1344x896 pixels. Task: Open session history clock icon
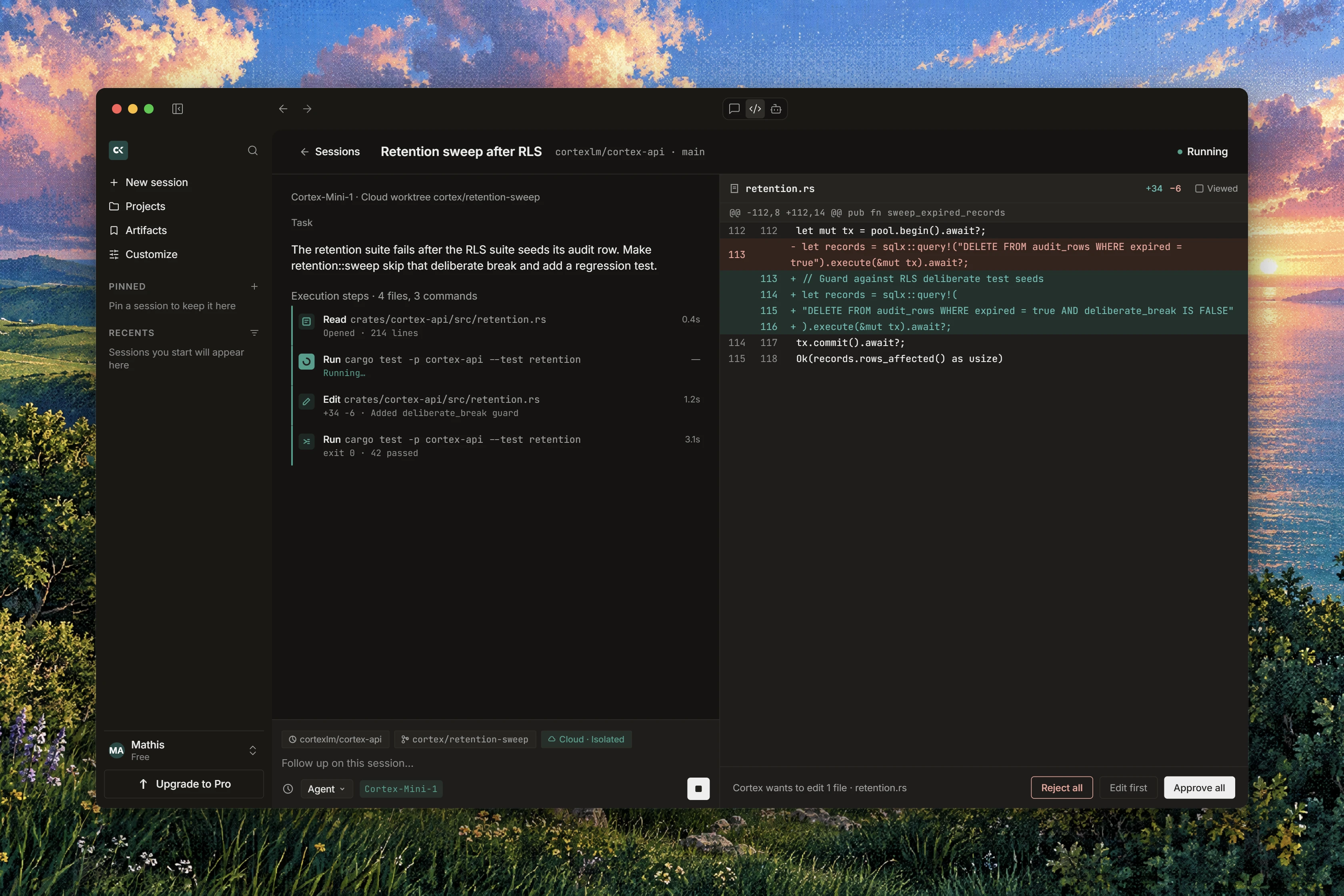coord(288,789)
